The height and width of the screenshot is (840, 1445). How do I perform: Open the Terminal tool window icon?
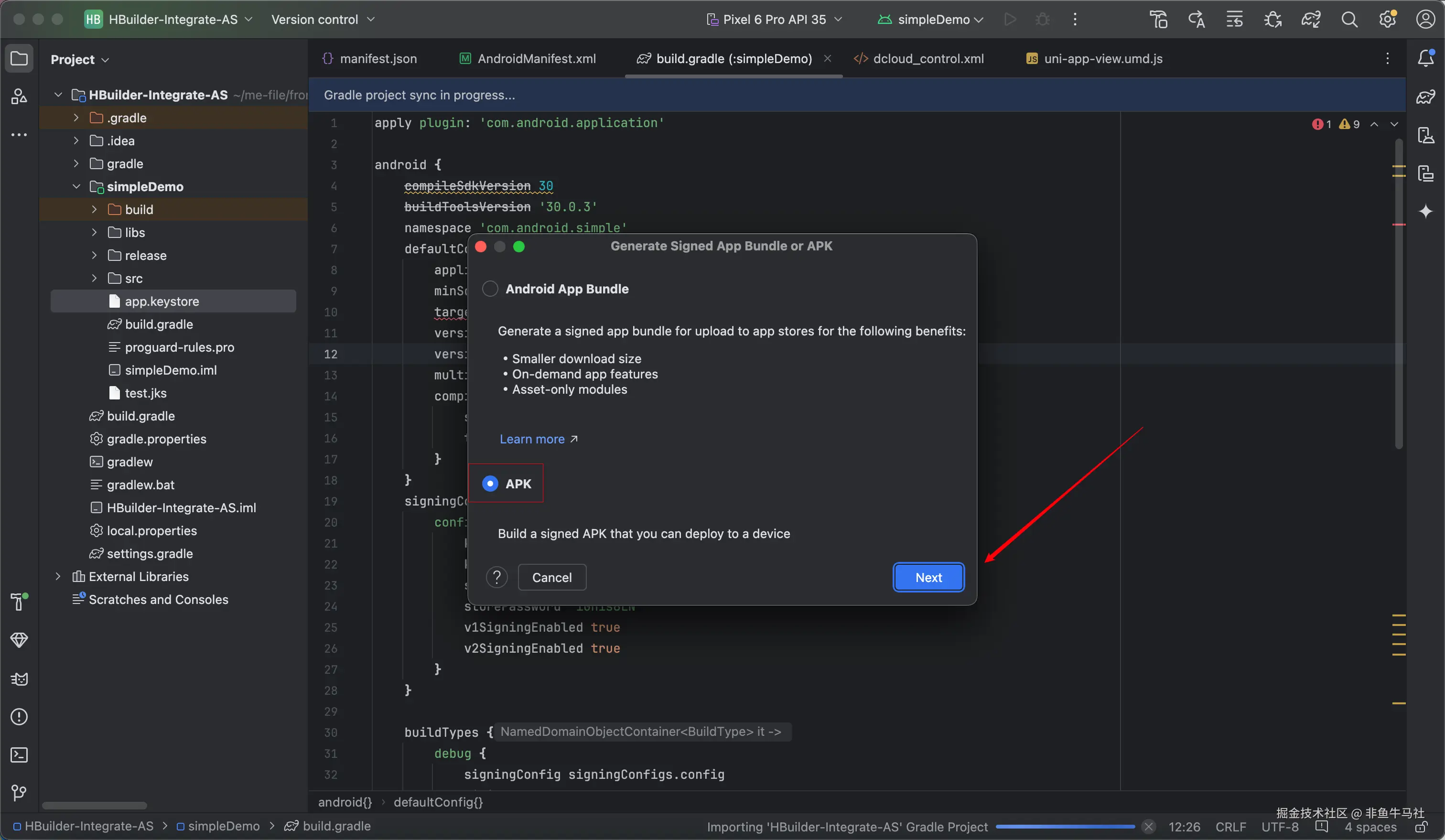19,754
